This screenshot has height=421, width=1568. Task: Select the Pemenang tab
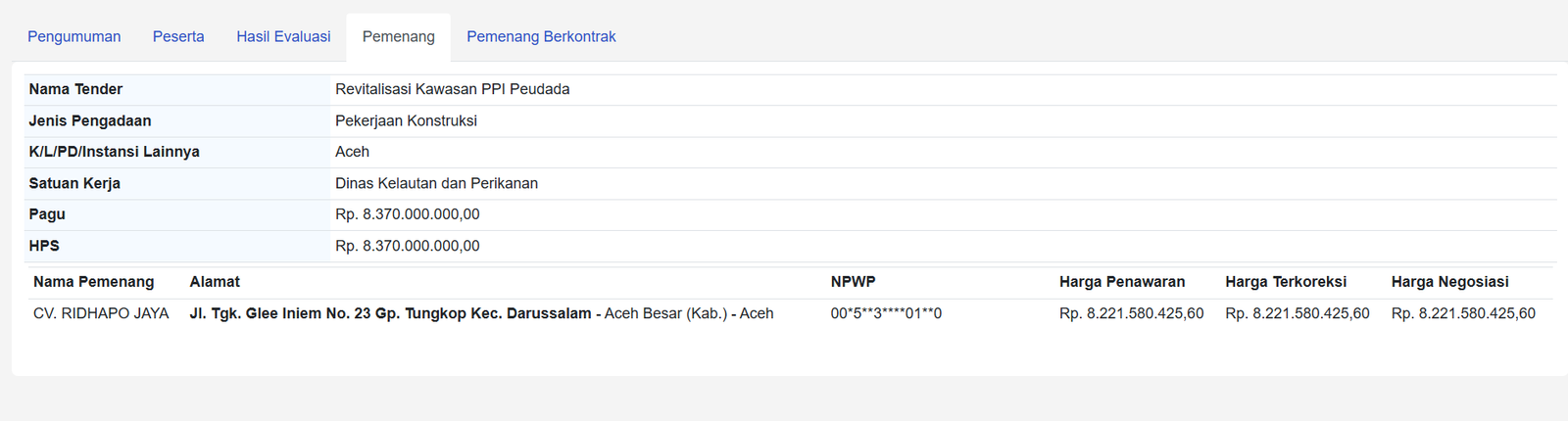point(399,36)
